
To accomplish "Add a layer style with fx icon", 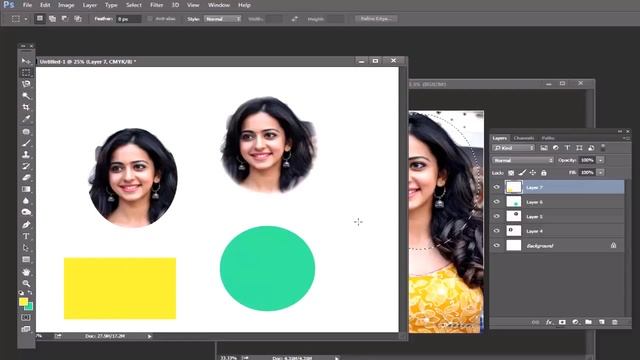I will (549, 322).
